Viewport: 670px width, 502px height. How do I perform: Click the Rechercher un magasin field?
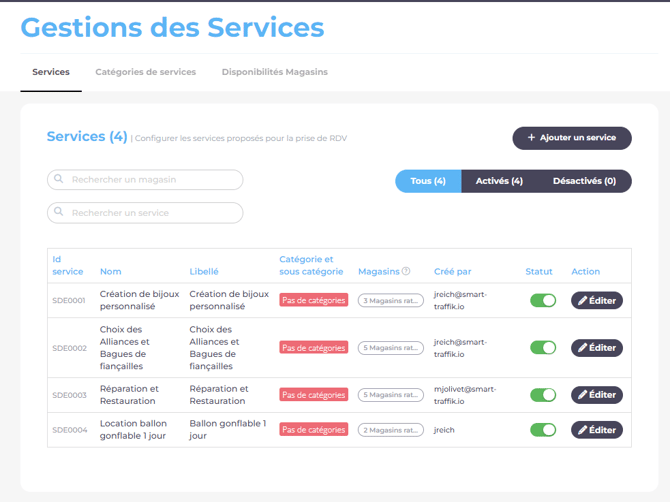tap(145, 179)
